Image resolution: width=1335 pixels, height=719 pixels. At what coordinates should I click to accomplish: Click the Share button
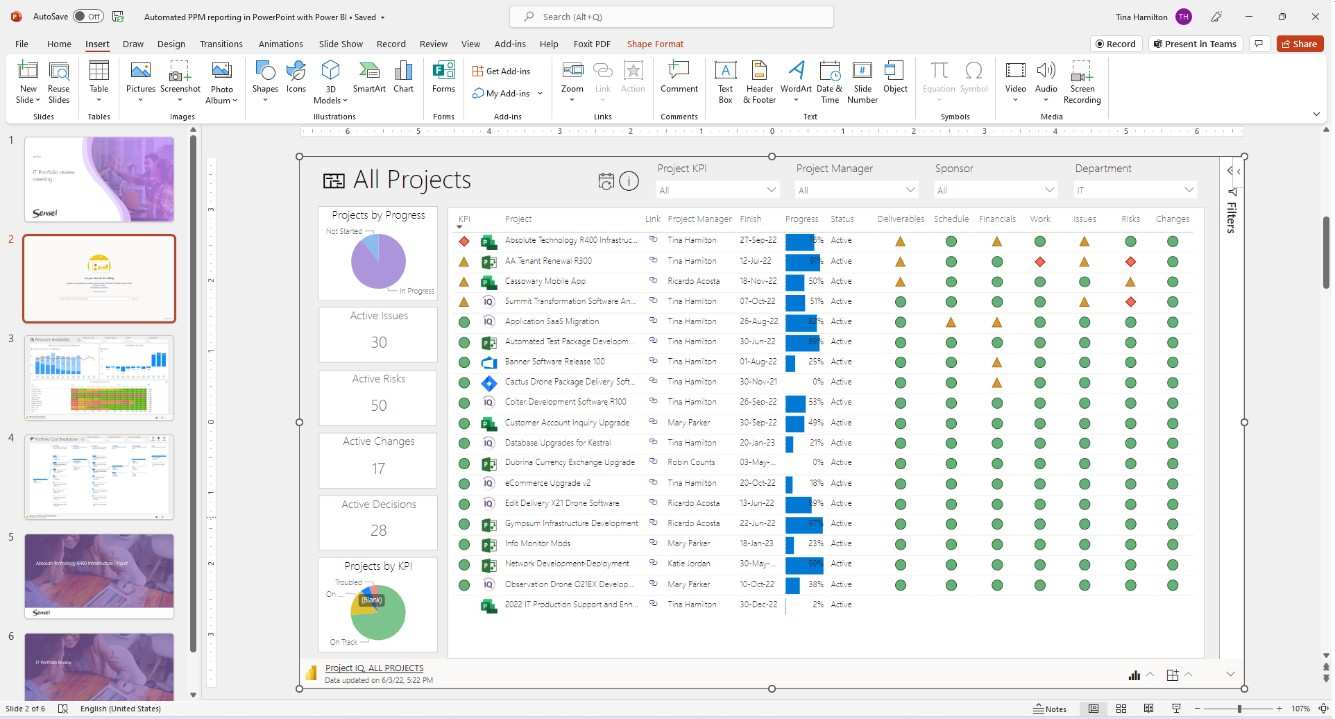[x=1299, y=44]
